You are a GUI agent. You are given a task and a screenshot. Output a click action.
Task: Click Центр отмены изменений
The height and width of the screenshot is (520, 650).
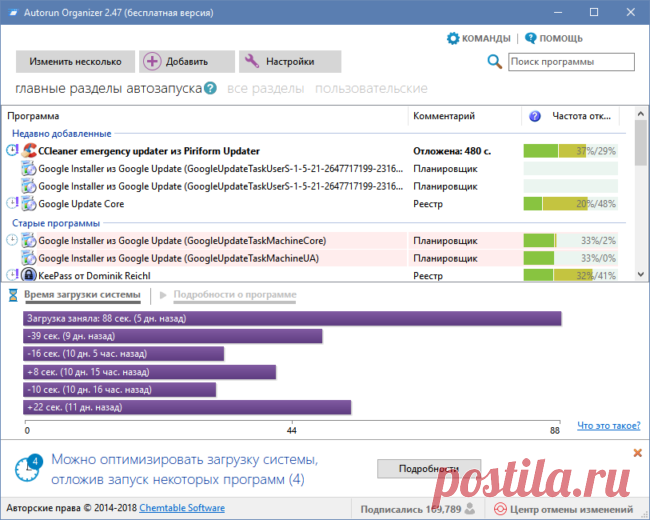pyautogui.click(x=571, y=509)
